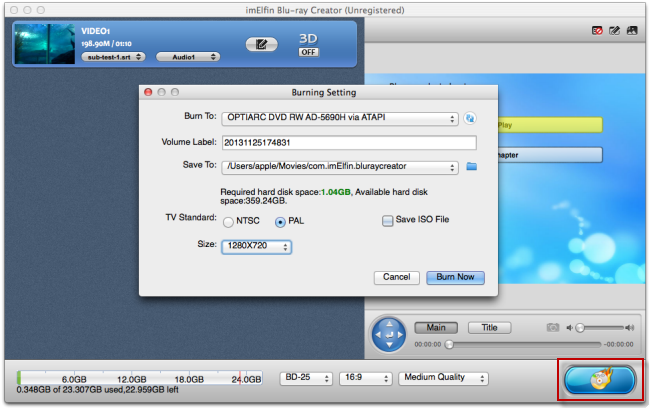The image size is (650, 409).
Task: Open the blue folder browse icon
Action: point(471,167)
